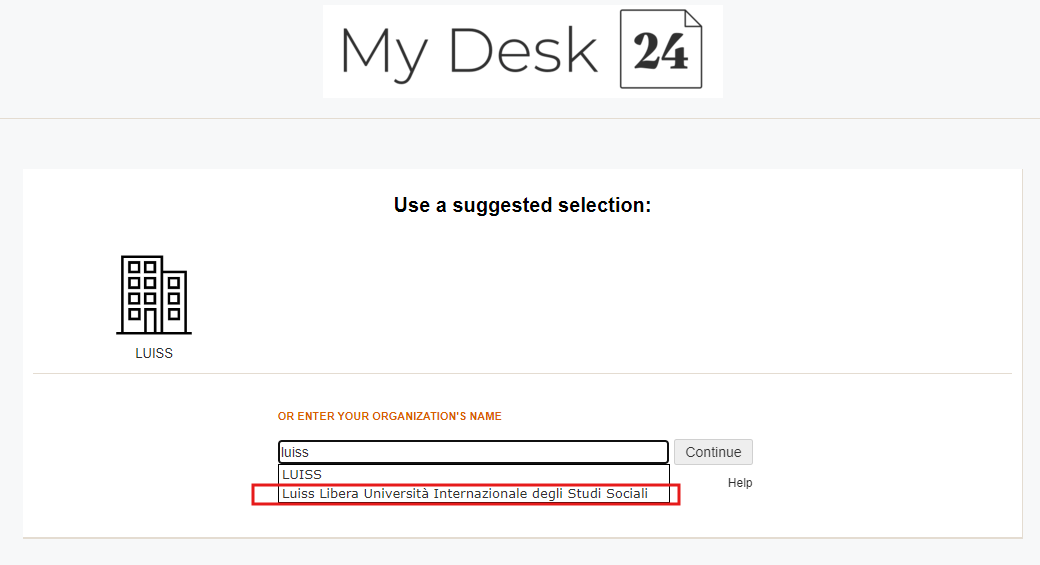The width and height of the screenshot is (1040, 565).
Task: Click the "24" numeral in the logo
Action: [661, 51]
